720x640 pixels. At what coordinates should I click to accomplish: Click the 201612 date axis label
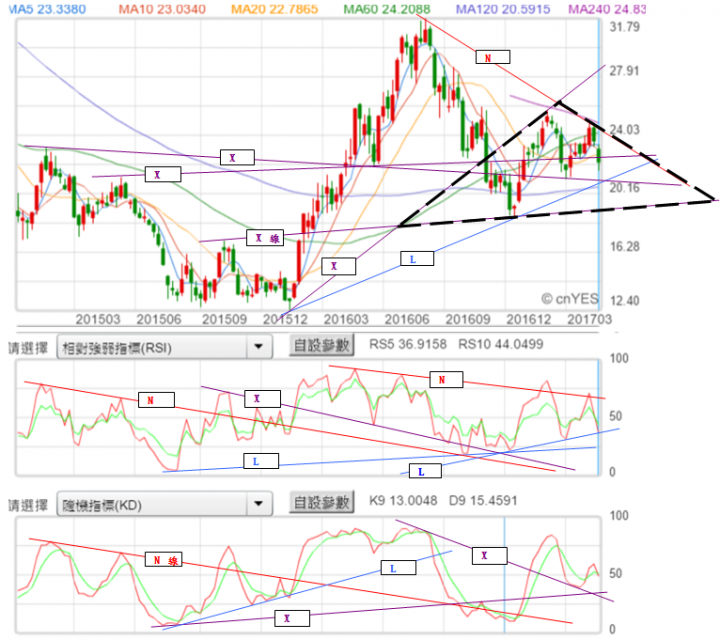pyautogui.click(x=529, y=320)
